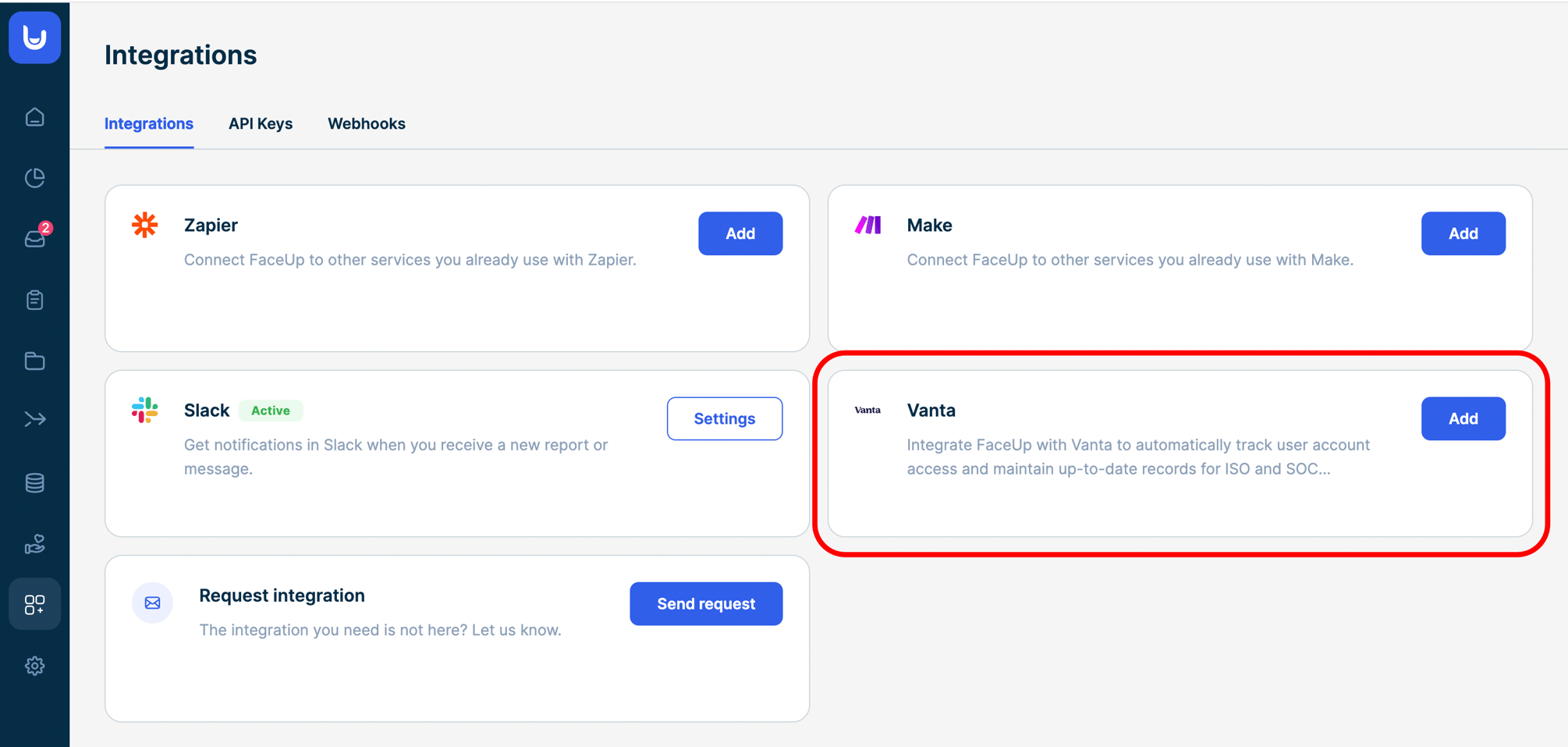The width and height of the screenshot is (1568, 747).
Task: Open the Integrations grid icon in sidebar
Action: coord(34,603)
